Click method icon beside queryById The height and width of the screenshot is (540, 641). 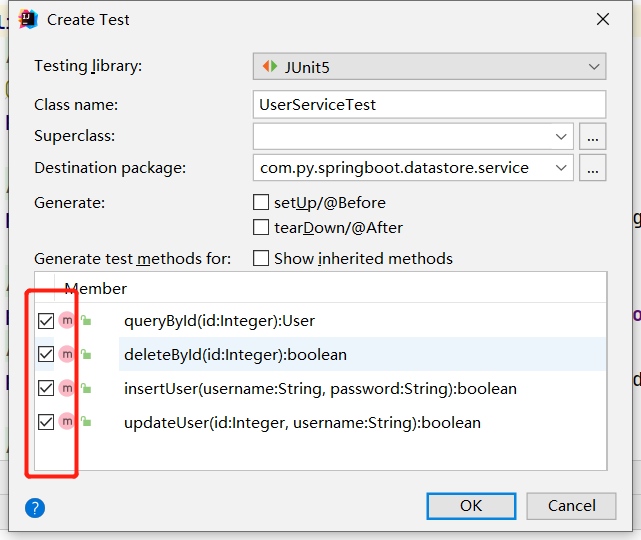pyautogui.click(x=67, y=320)
